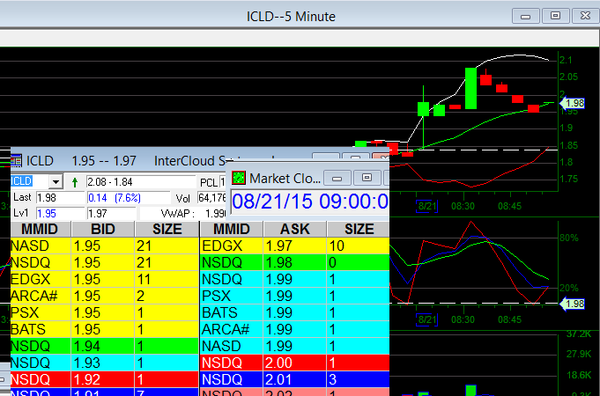This screenshot has width=600, height=396.
Task: Click the 8/21 date label under price chart
Action: pyautogui.click(x=427, y=206)
